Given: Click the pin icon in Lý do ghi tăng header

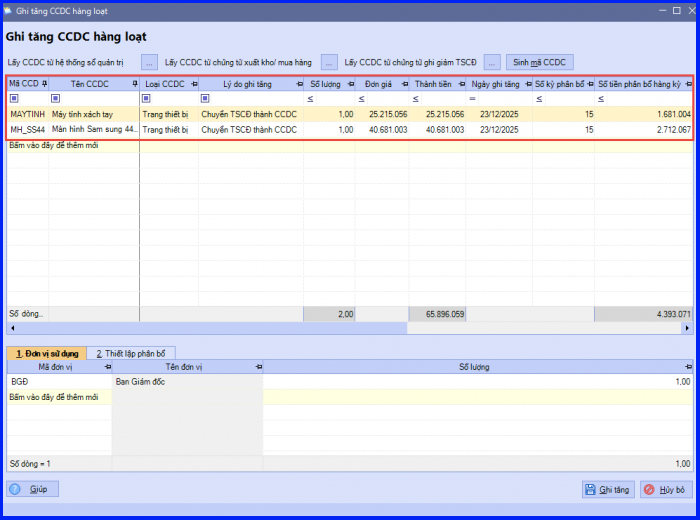Looking at the screenshot, I should tap(298, 84).
